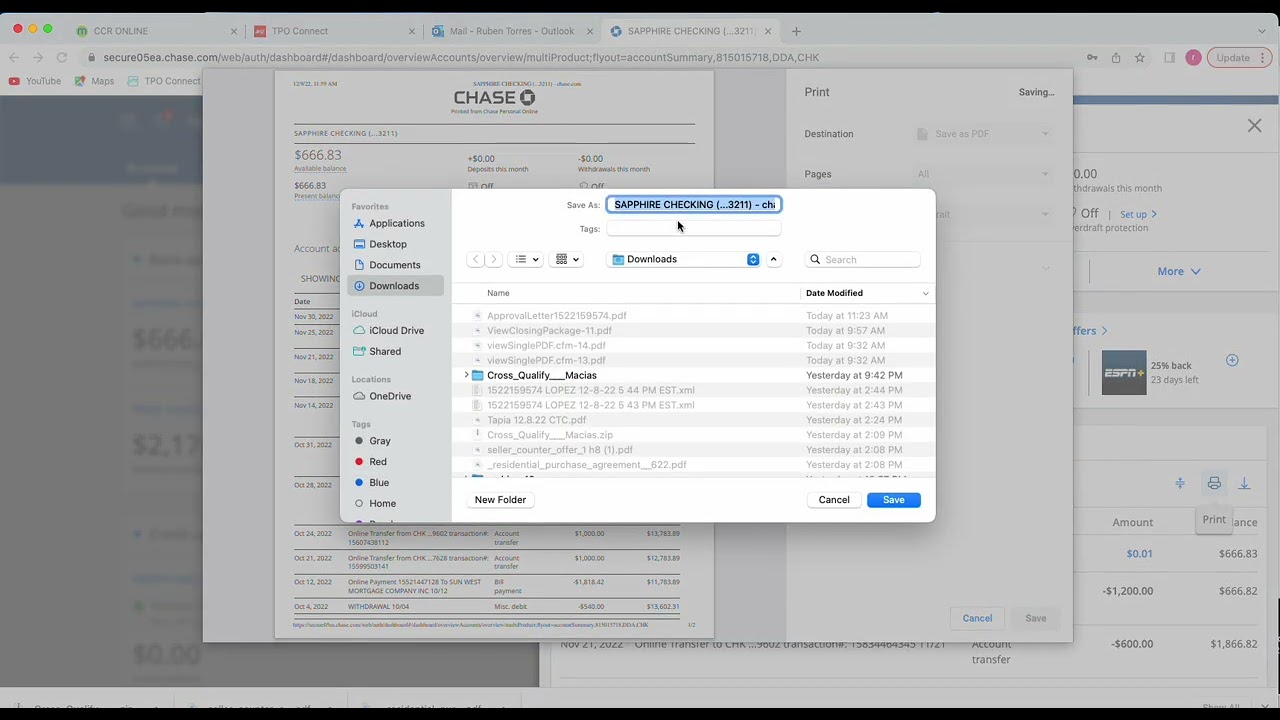Open a new browser tab
Viewport: 1280px width, 720px height.
tap(796, 31)
